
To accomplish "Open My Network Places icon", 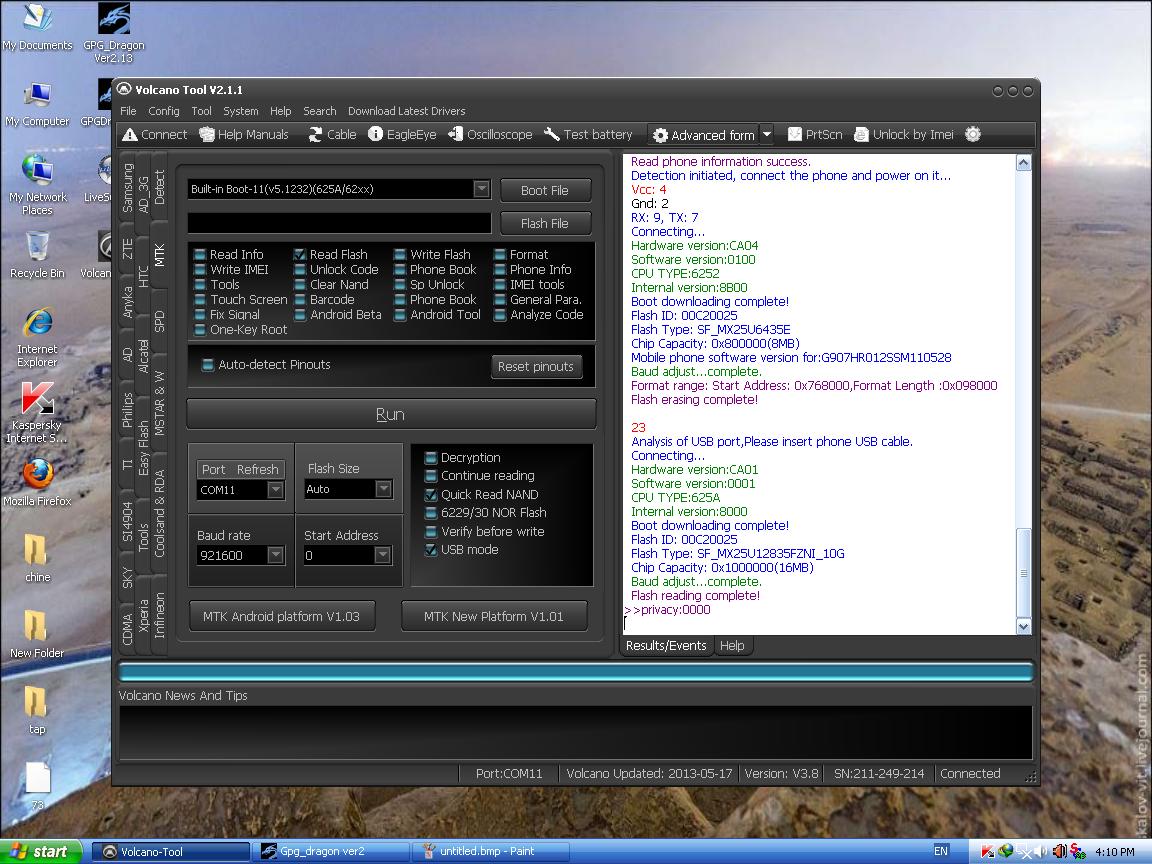I will [x=37, y=184].
